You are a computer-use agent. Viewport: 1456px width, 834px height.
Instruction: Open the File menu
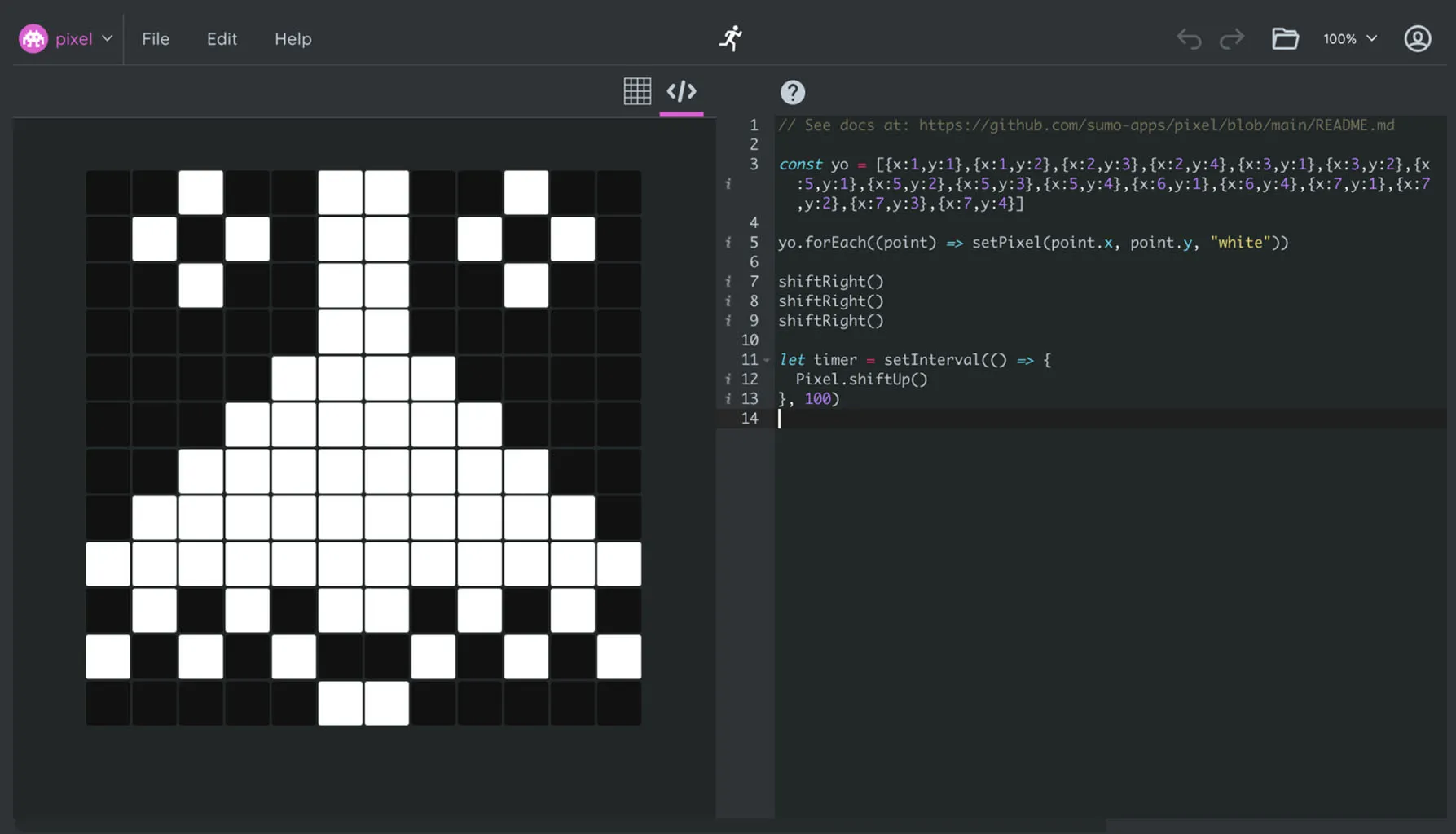click(156, 38)
